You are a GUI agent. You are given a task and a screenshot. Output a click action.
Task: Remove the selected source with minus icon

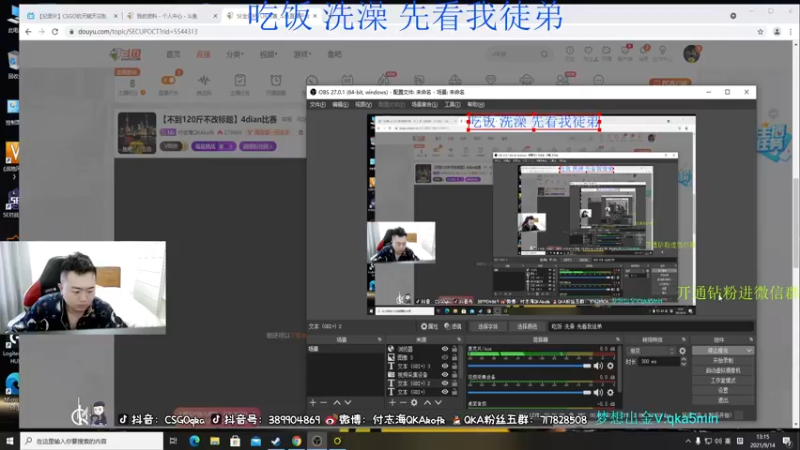tap(403, 403)
